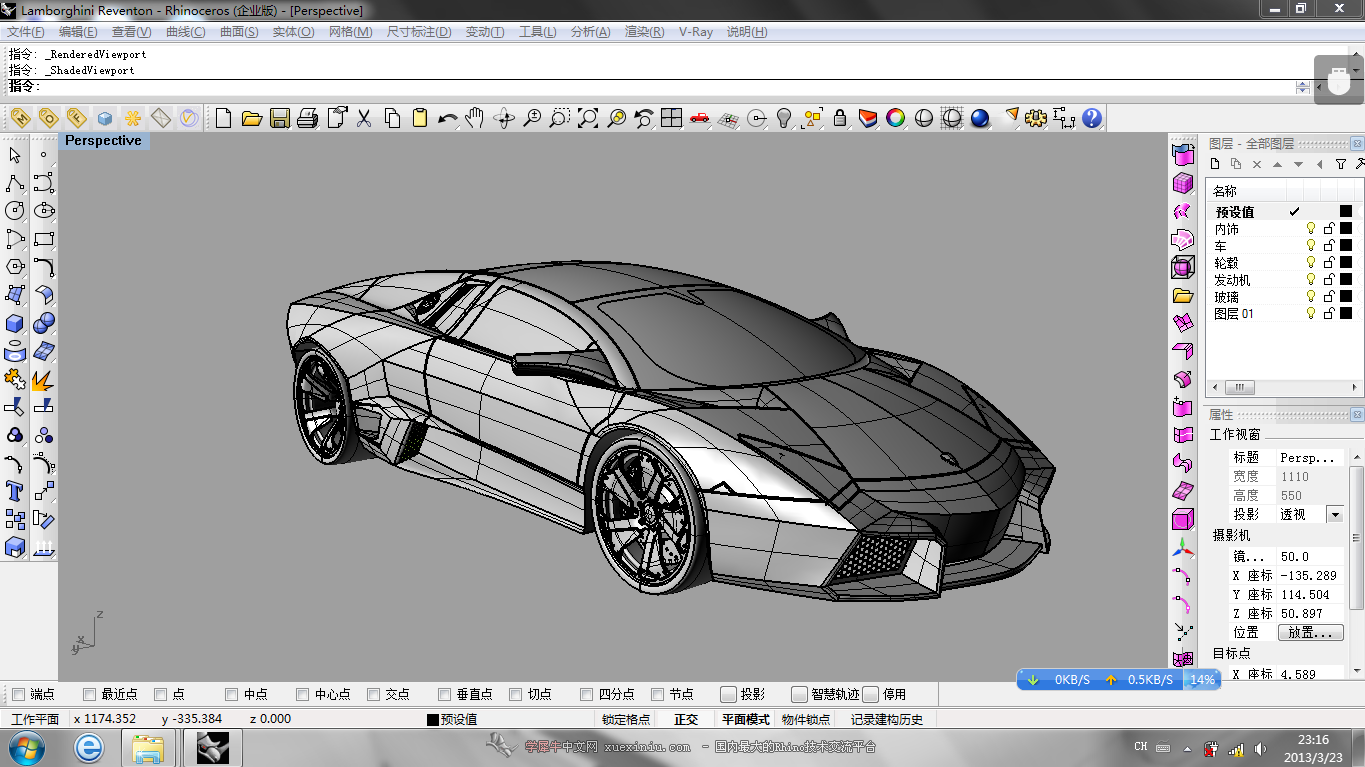1365x767 pixels.
Task: Enable the 中点 osnap checkbox
Action: 231,694
